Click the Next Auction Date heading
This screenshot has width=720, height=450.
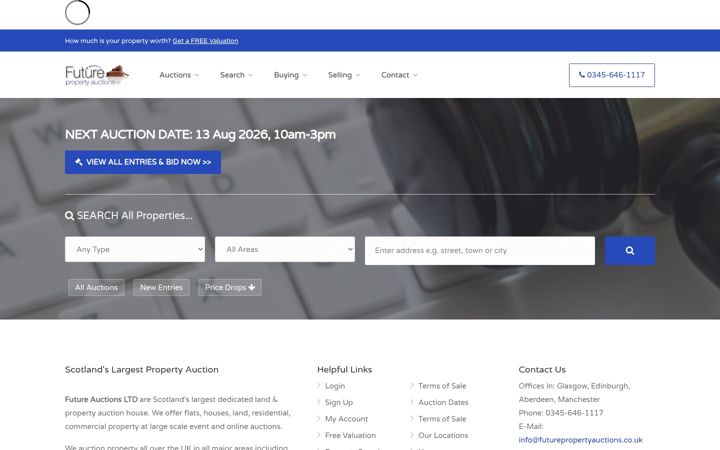[200, 135]
